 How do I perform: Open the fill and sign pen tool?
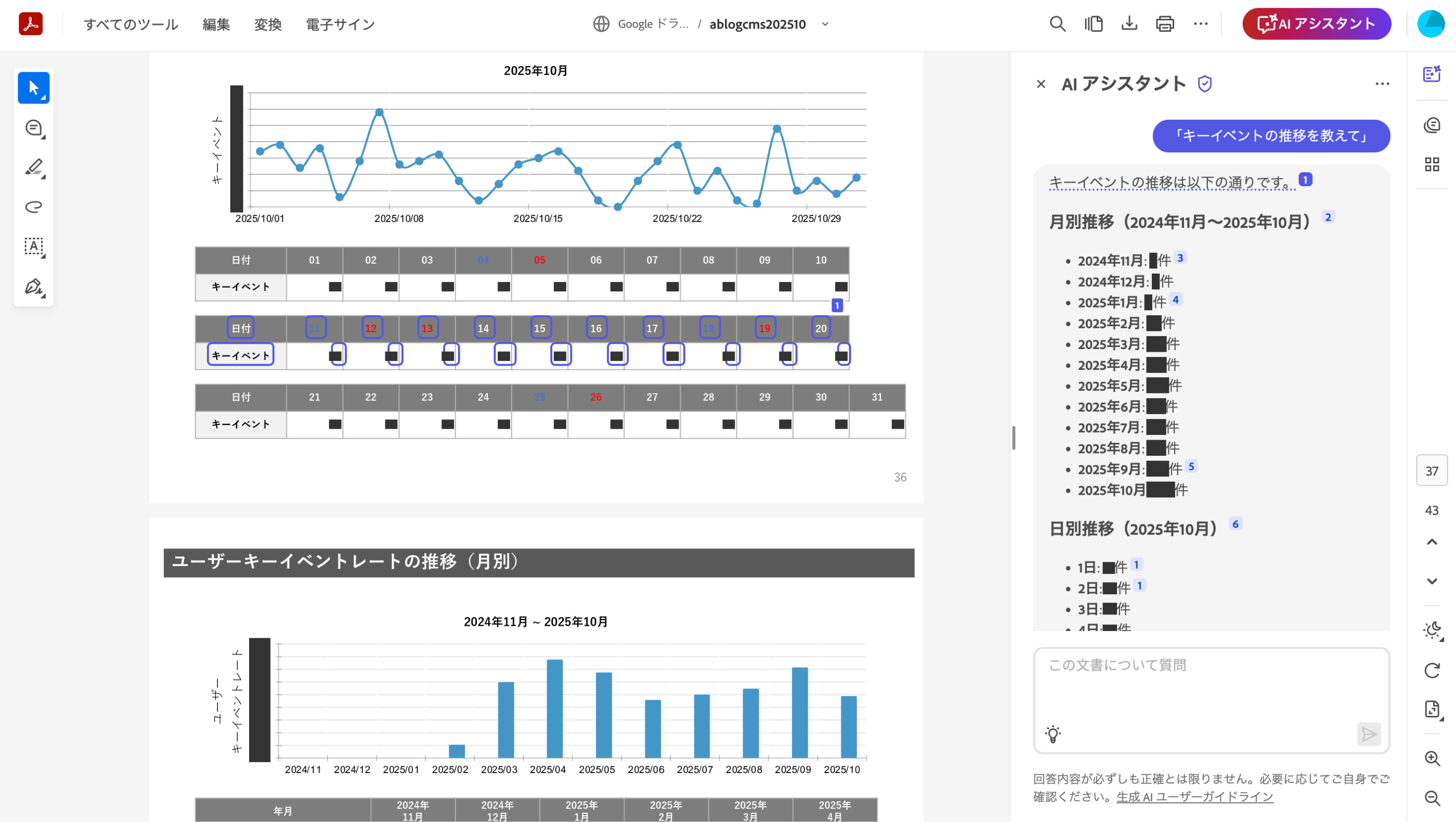click(x=33, y=287)
